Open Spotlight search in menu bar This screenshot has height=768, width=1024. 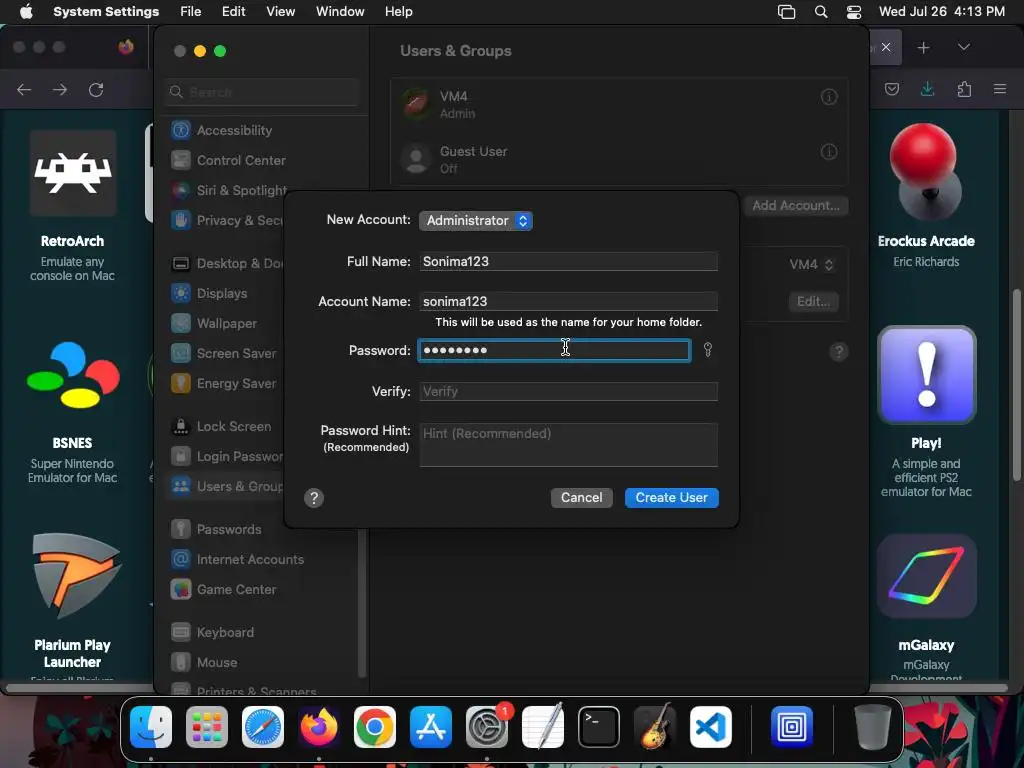(821, 12)
